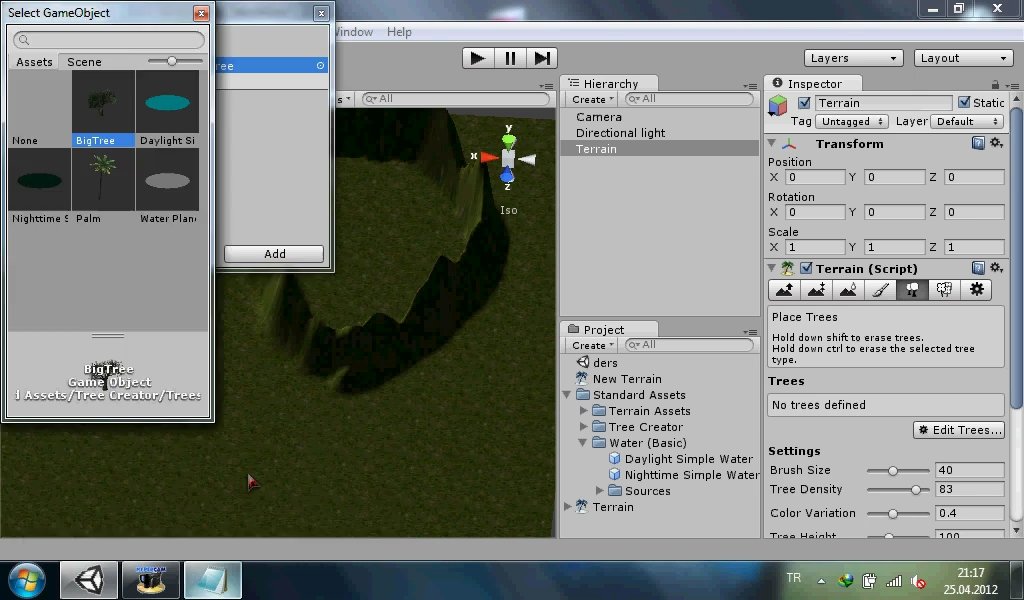Expand the Tree Creator folder
Screen dimensions: 1024x600
point(583,426)
